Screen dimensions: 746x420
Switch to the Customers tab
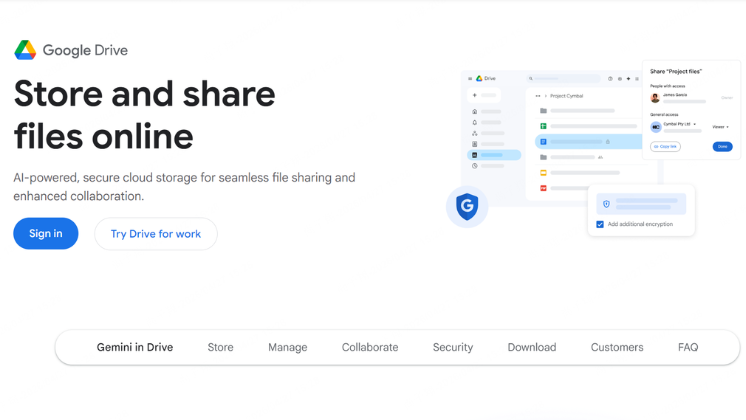(617, 347)
